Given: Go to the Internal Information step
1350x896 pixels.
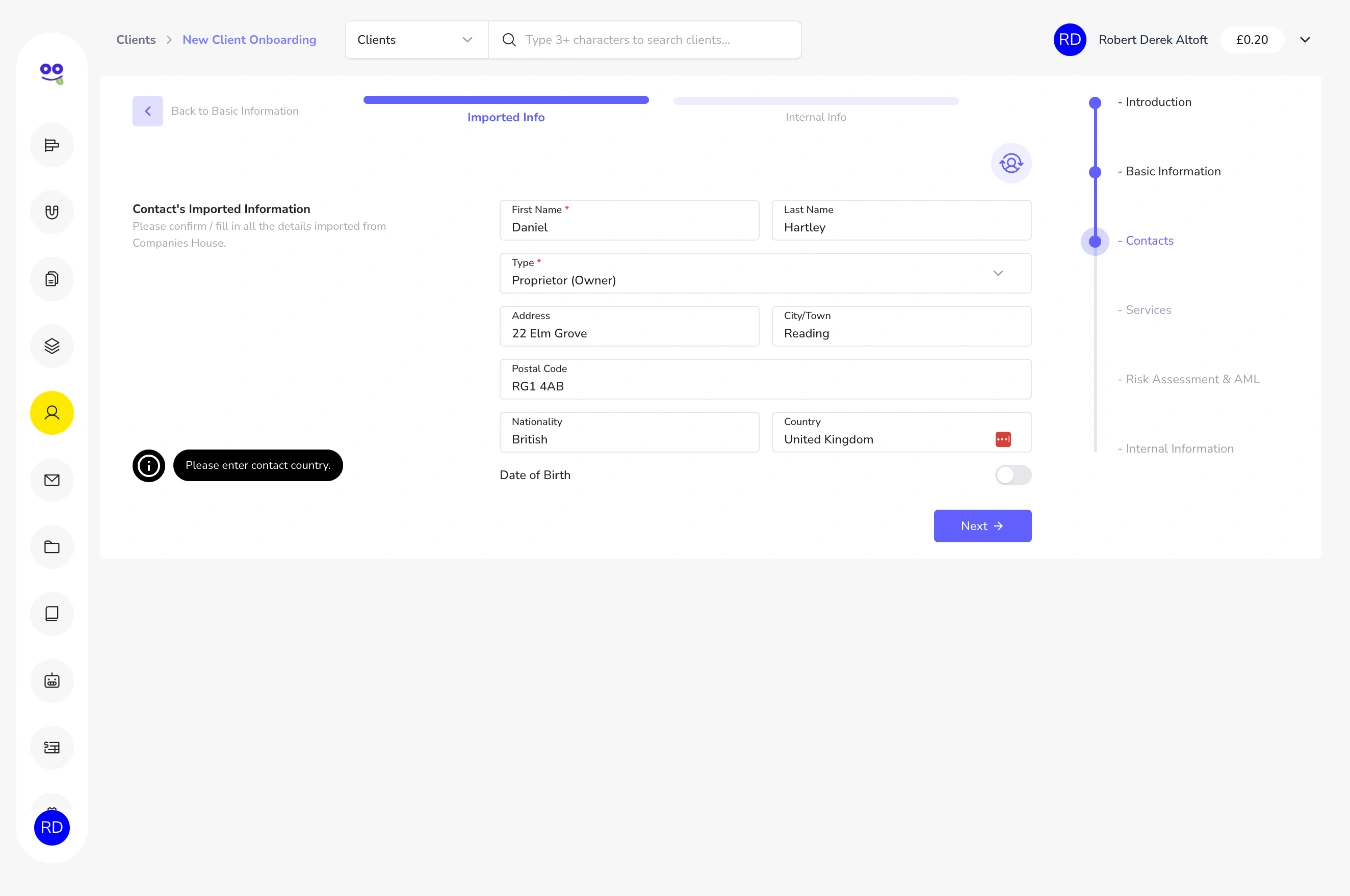Looking at the screenshot, I should coord(1176,449).
